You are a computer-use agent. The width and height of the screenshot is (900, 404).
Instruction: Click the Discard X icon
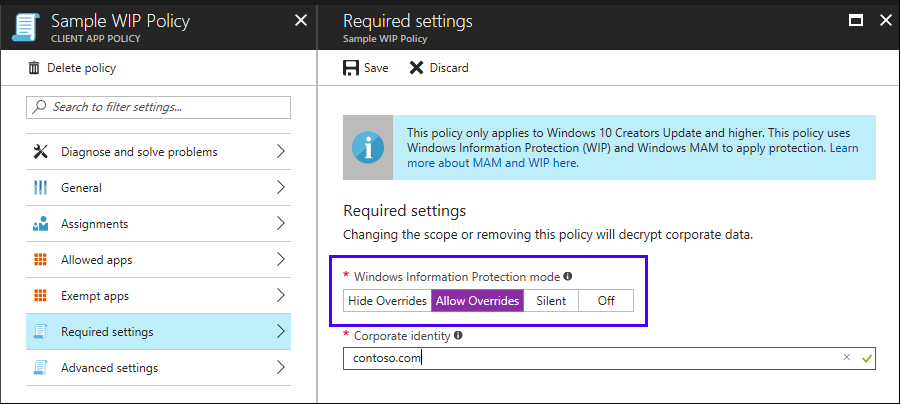coord(416,68)
